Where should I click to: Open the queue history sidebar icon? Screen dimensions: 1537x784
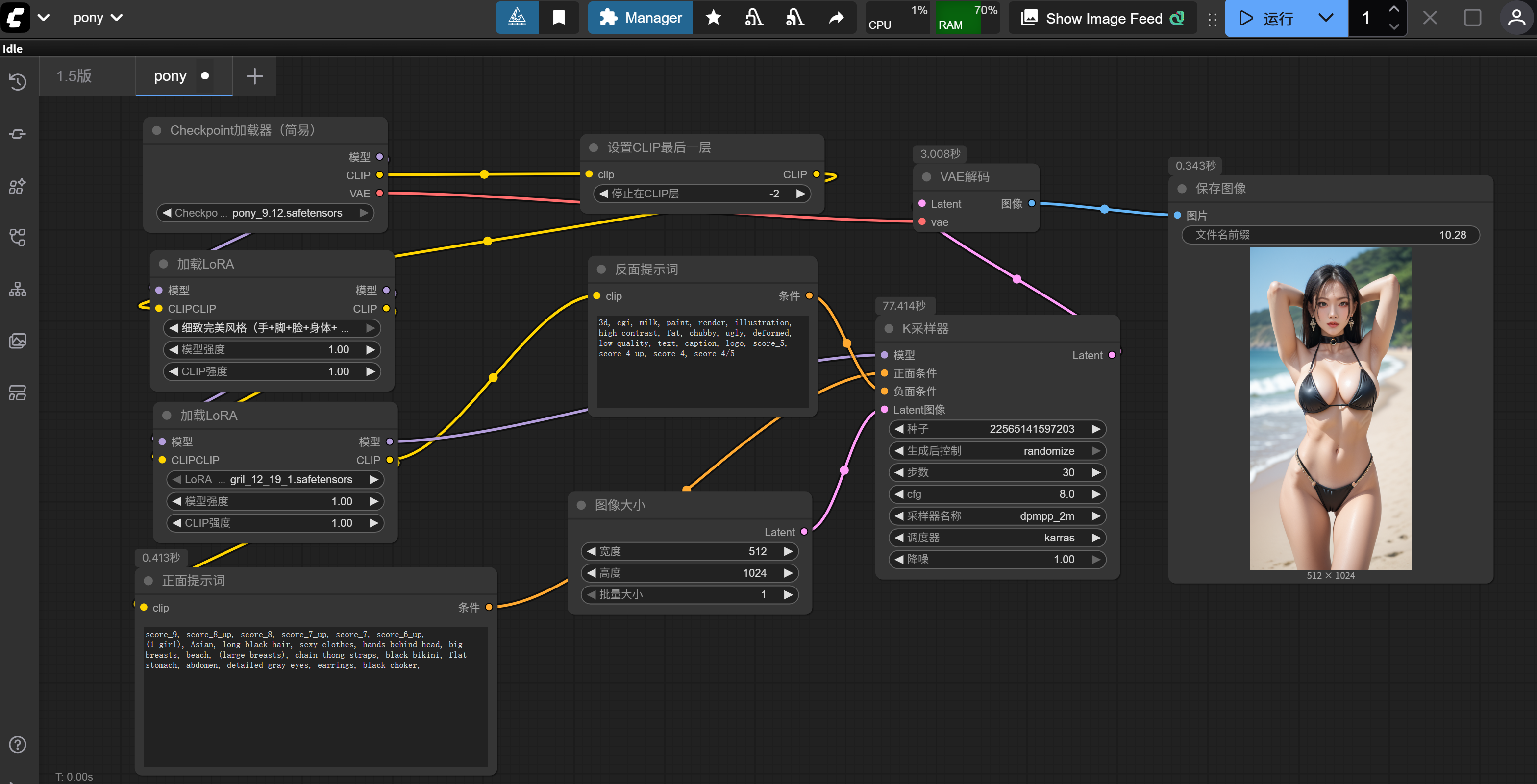pyautogui.click(x=17, y=81)
